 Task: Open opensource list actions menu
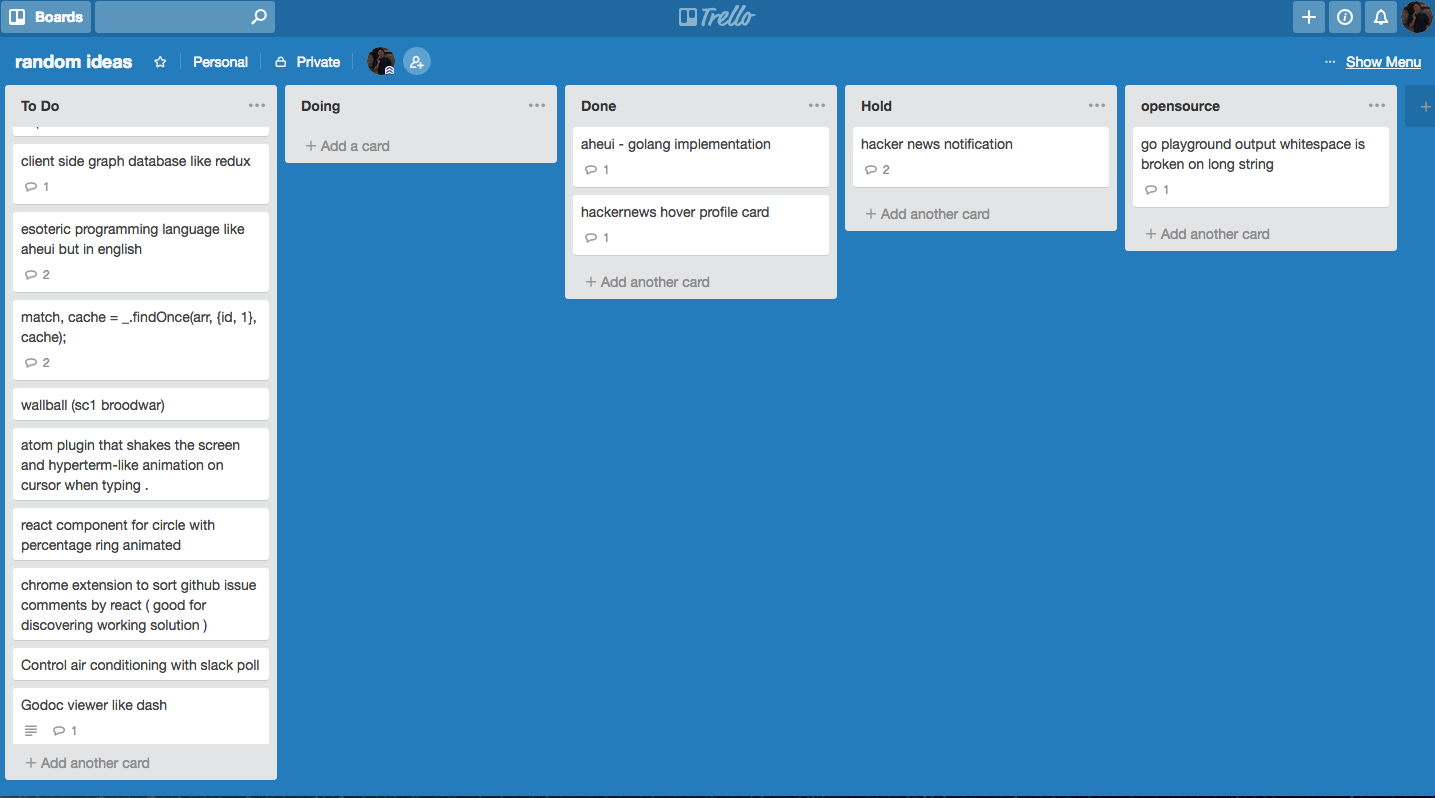tap(1377, 106)
